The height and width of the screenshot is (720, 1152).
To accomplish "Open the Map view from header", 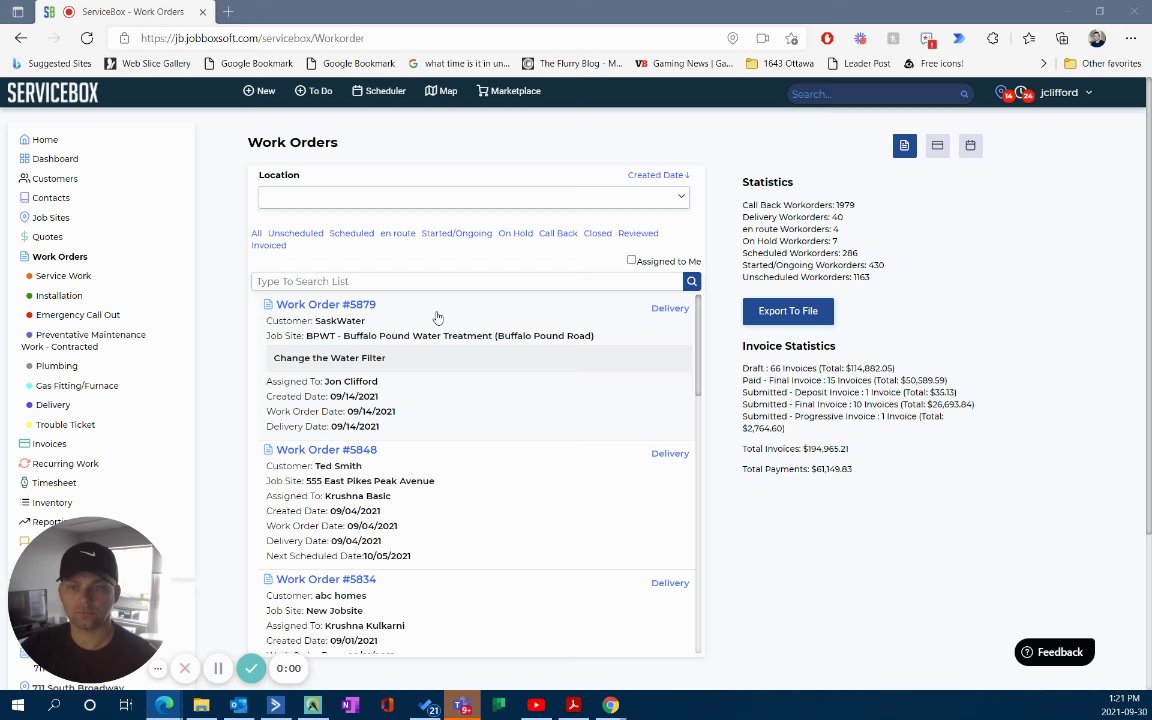I will (441, 91).
